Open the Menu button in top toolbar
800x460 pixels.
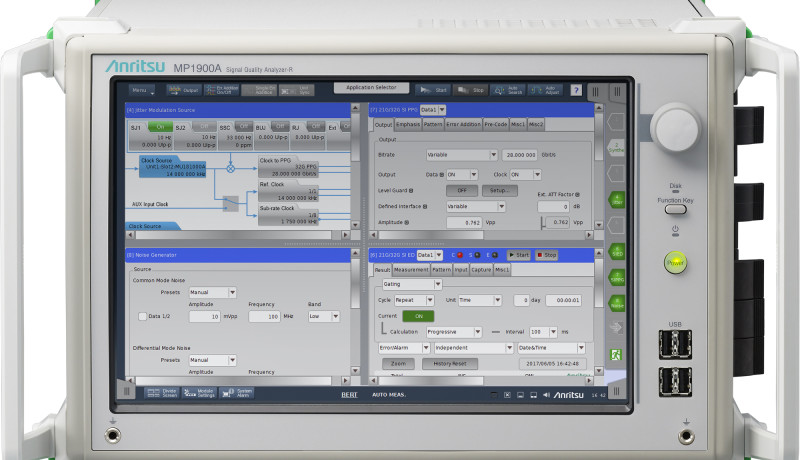(x=141, y=90)
